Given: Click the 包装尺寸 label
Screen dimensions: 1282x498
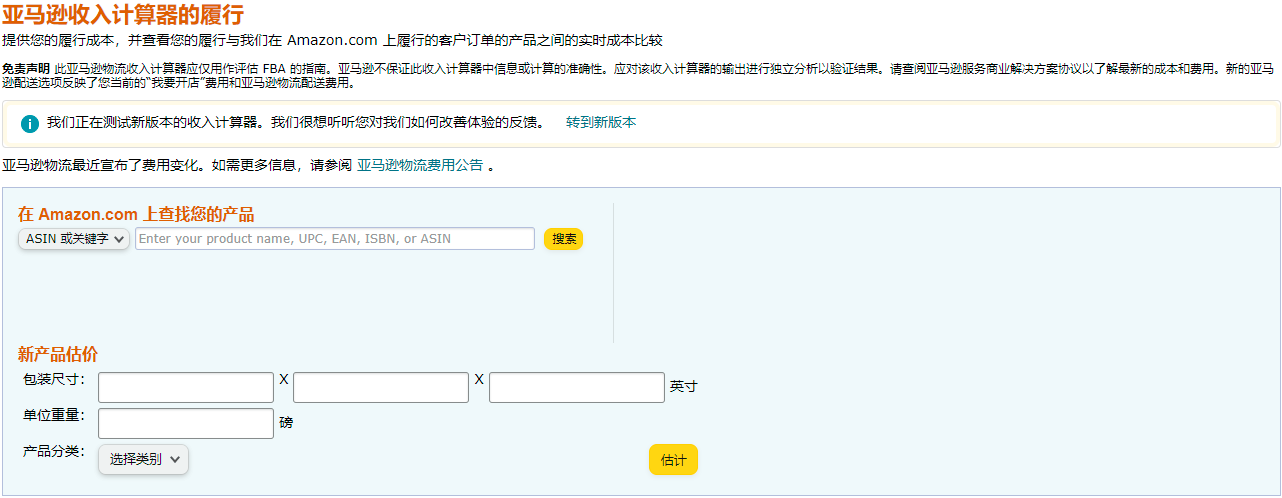Looking at the screenshot, I should (54, 379).
